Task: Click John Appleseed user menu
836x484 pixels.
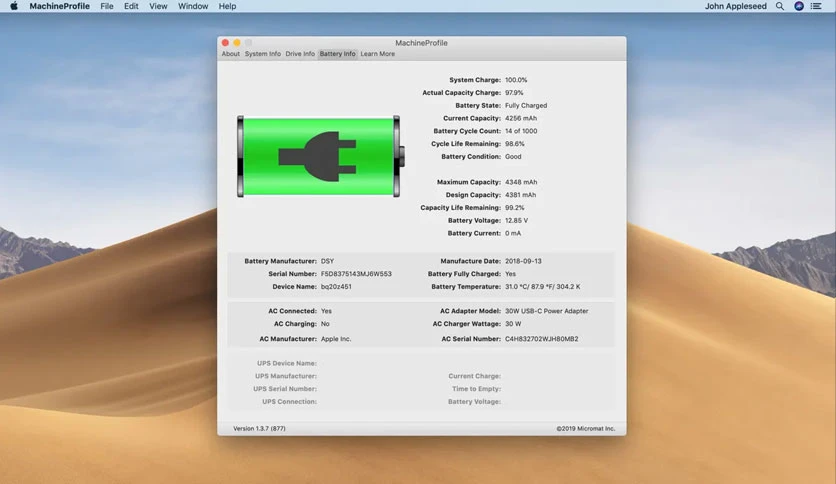Action: 736,6
